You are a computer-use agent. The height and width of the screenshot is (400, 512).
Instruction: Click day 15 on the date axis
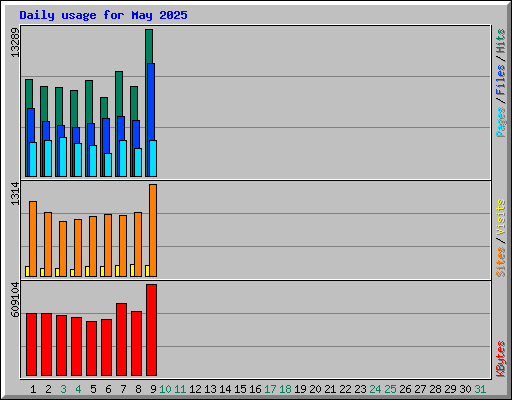[x=240, y=389]
